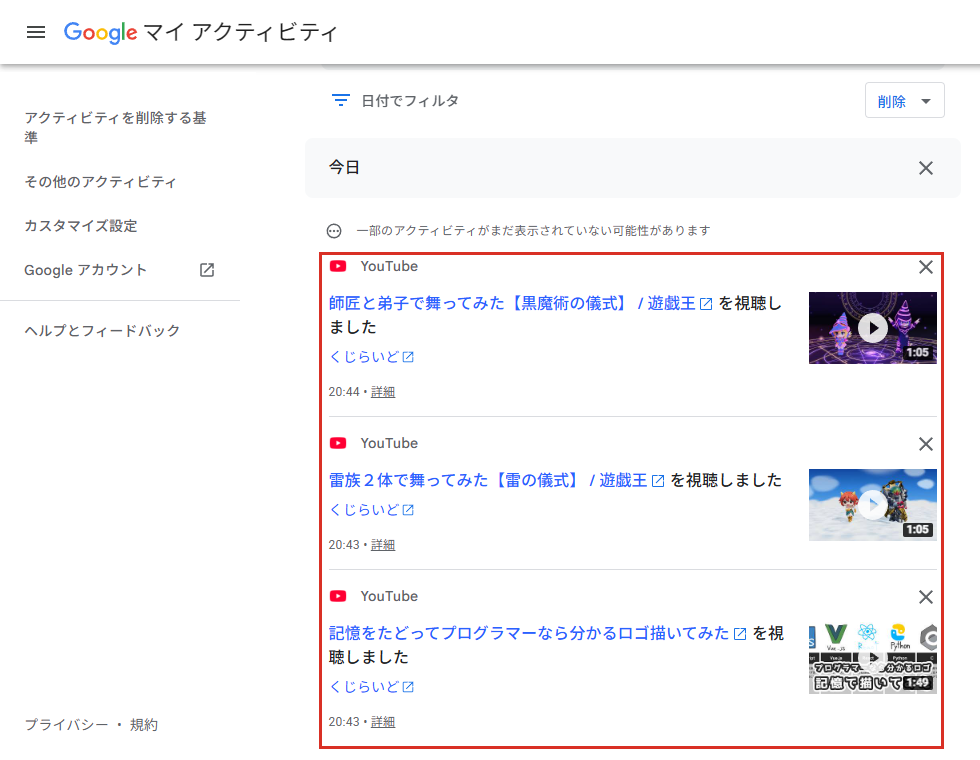
Task: Open the 削除 delete dropdown
Action: (904, 101)
